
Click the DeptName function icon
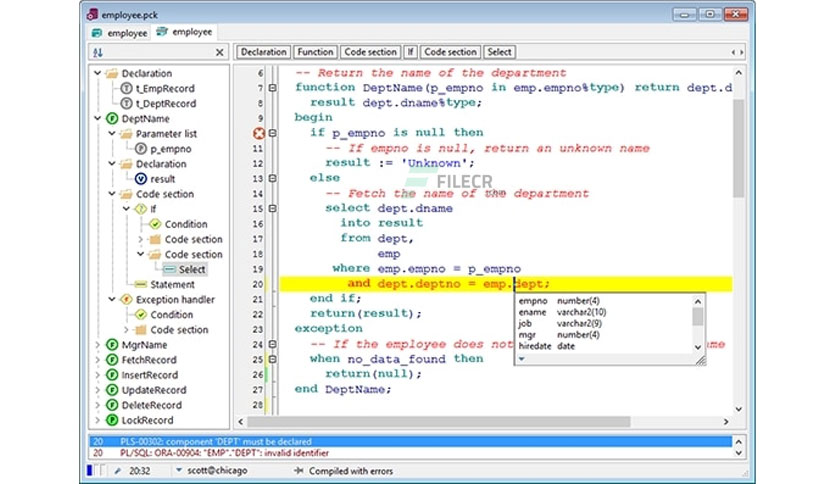tap(112, 118)
